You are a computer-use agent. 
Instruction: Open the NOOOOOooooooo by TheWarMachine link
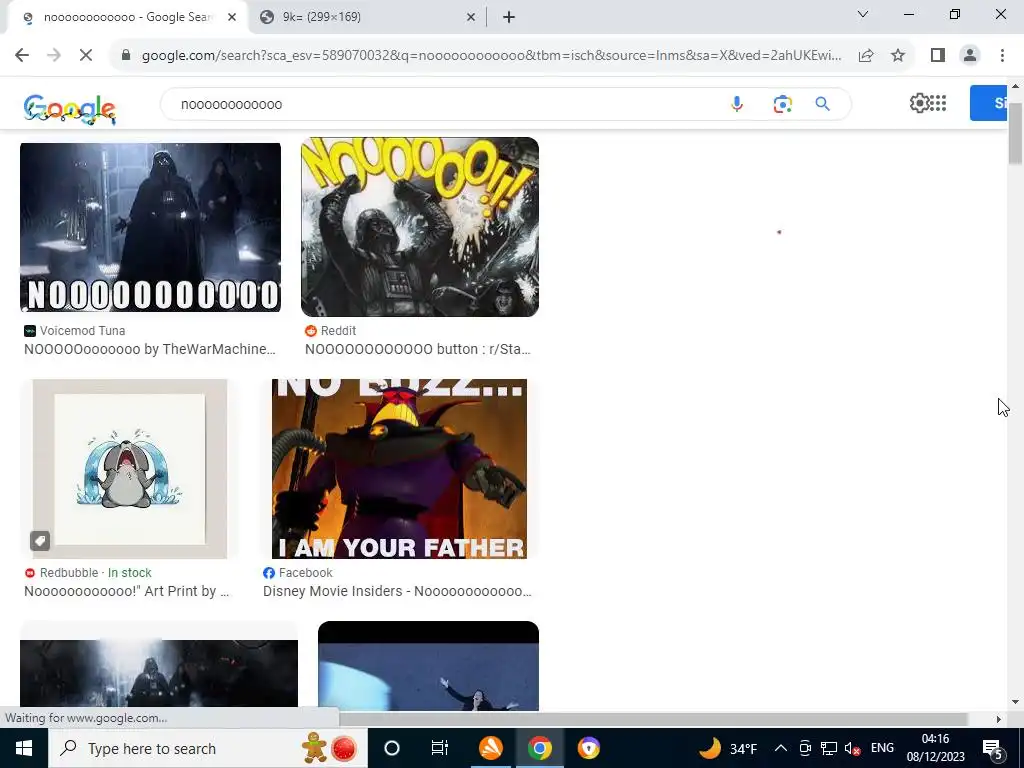pyautogui.click(x=150, y=349)
